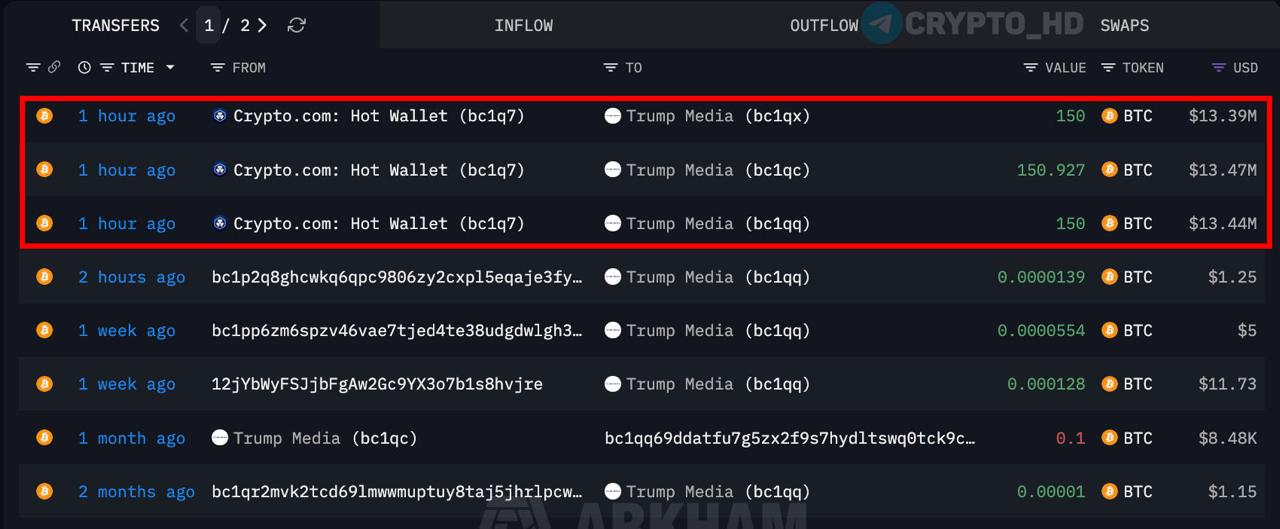Open the 12jYbWyFSJjbFgAw2Gc9YX3o7b1s8hvjre address
The image size is (1280, 529).
[x=377, y=384]
